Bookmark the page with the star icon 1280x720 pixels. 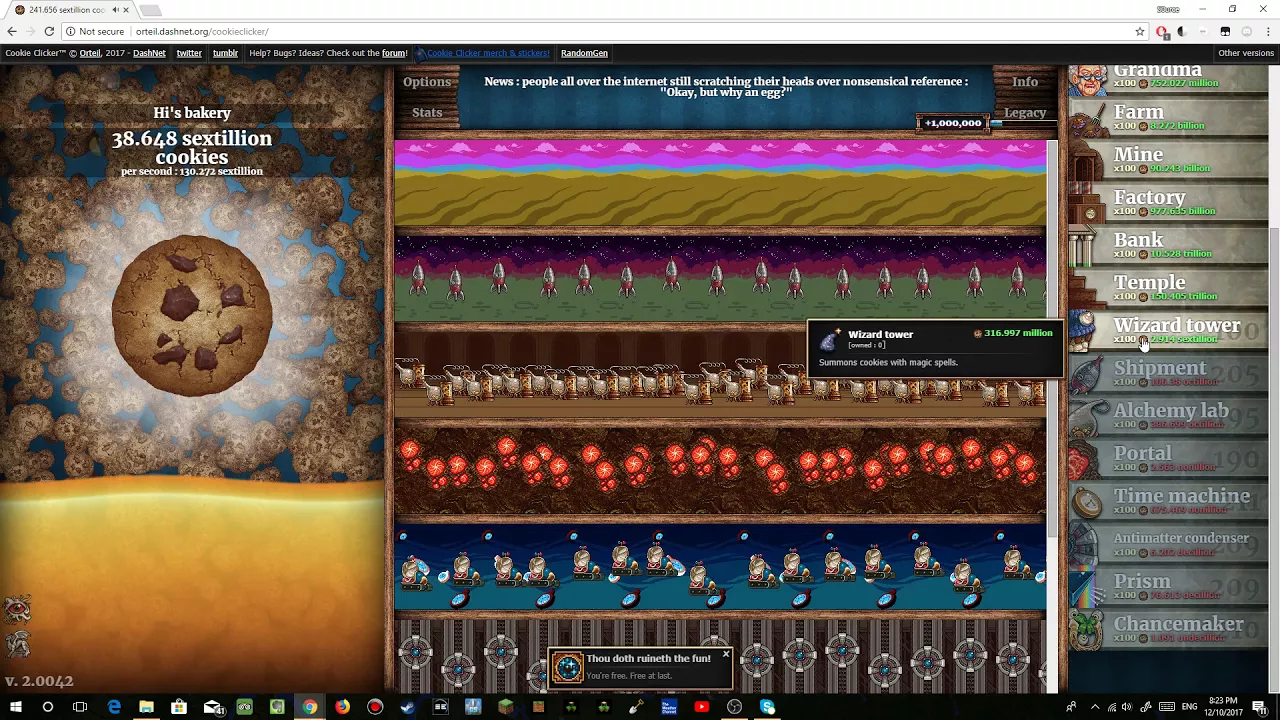pyautogui.click(x=1139, y=32)
